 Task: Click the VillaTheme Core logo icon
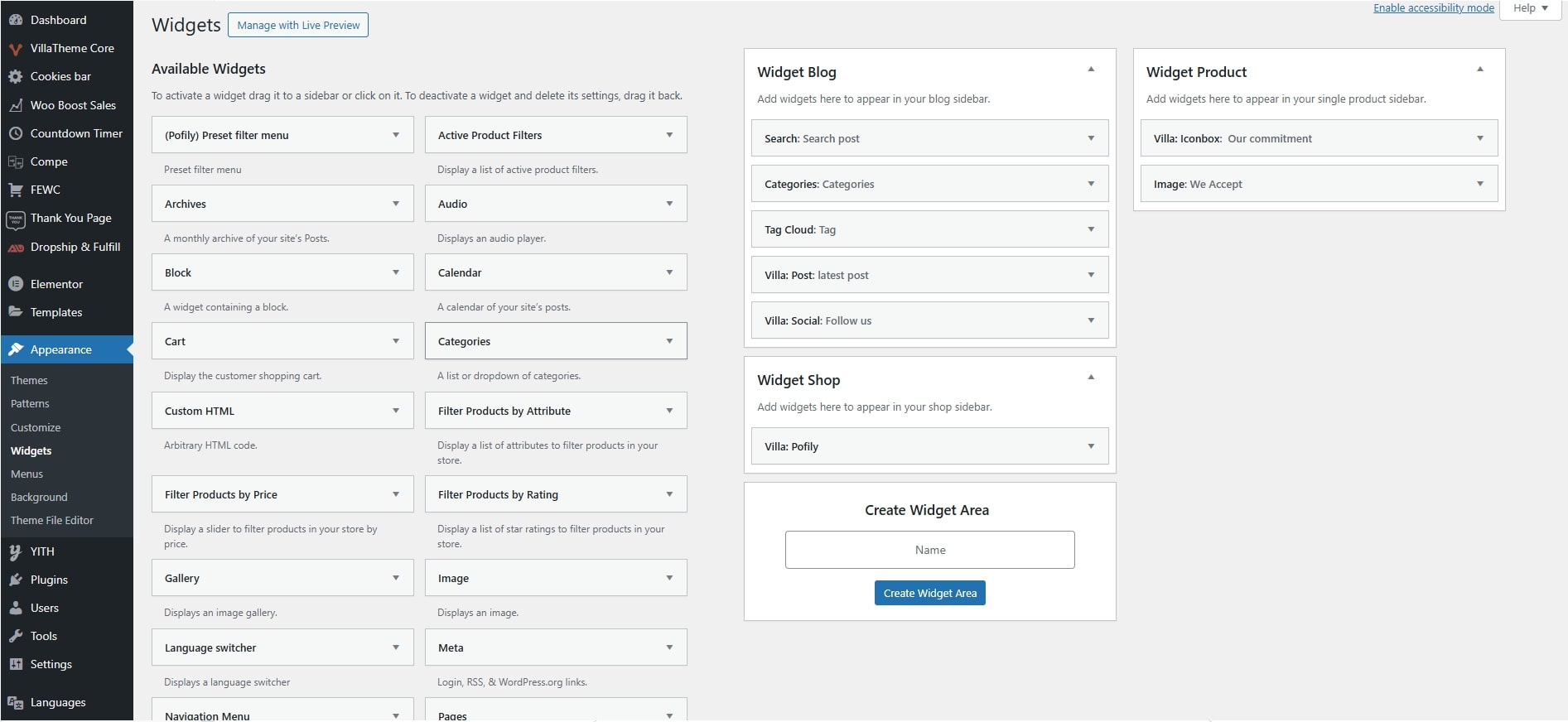(15, 49)
